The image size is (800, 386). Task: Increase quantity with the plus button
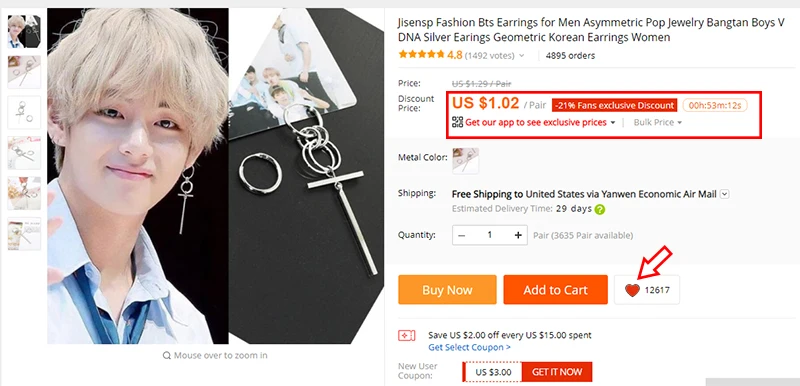(x=518, y=235)
